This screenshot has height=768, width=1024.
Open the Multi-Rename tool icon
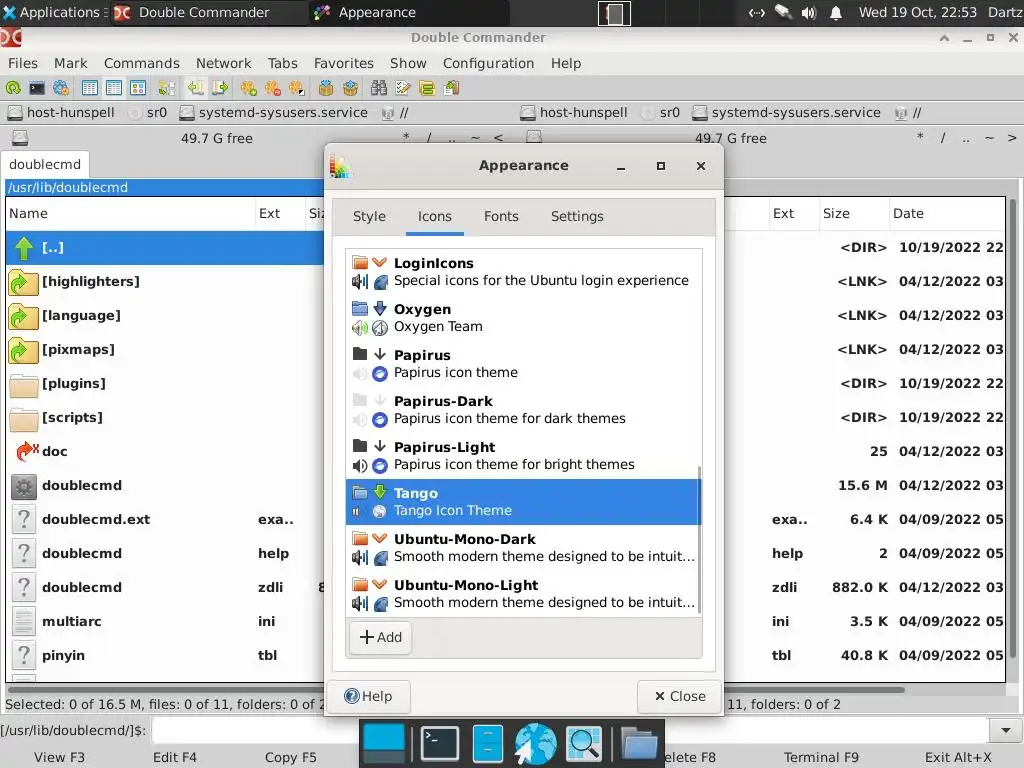(x=403, y=88)
